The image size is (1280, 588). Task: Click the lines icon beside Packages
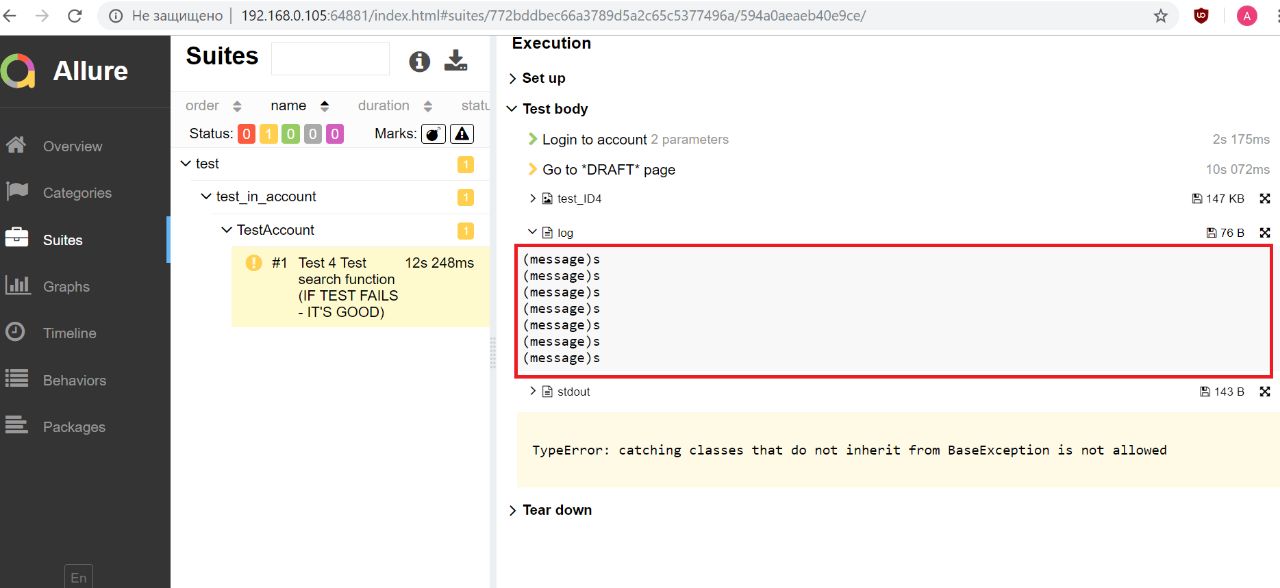(16, 425)
